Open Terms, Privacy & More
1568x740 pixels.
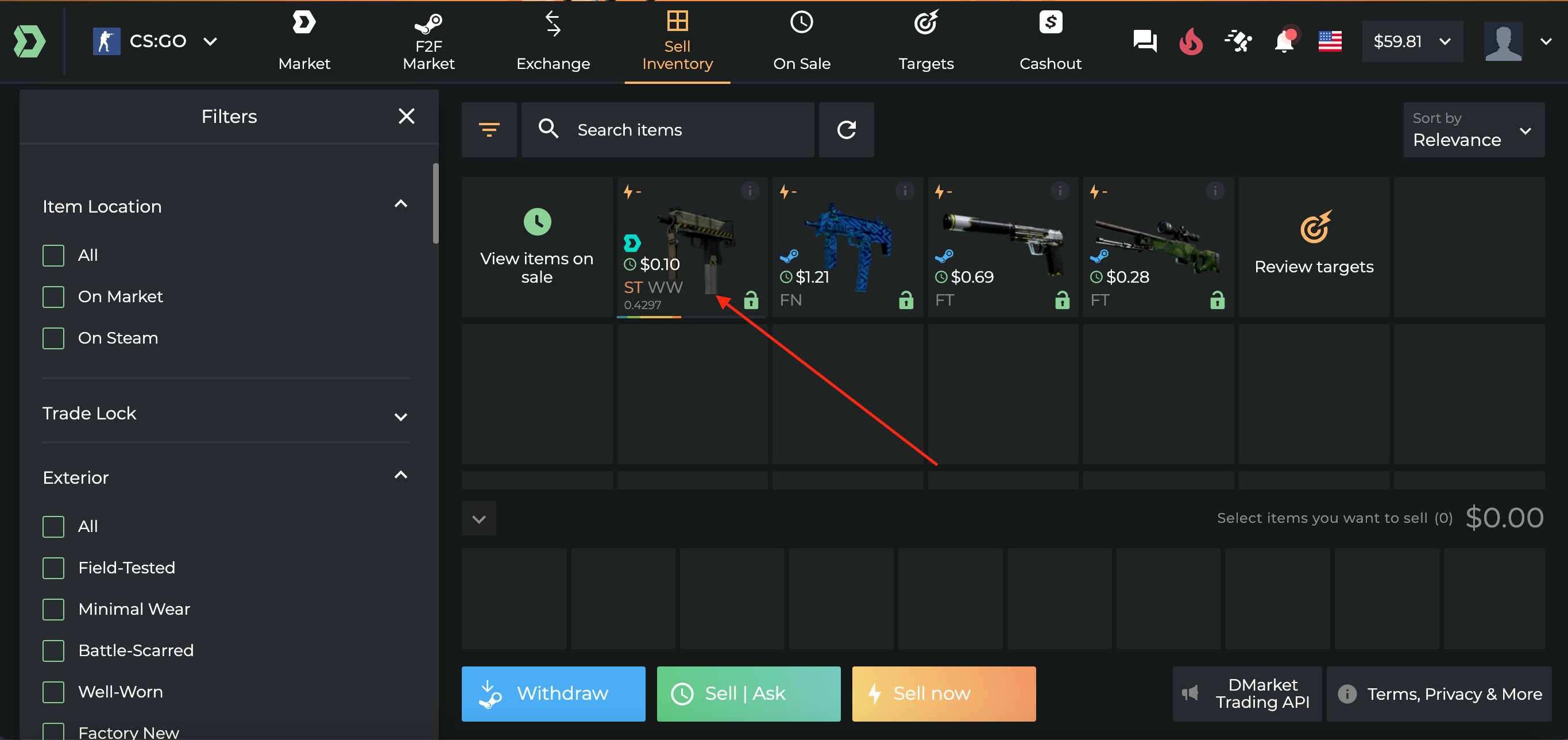[1439, 693]
